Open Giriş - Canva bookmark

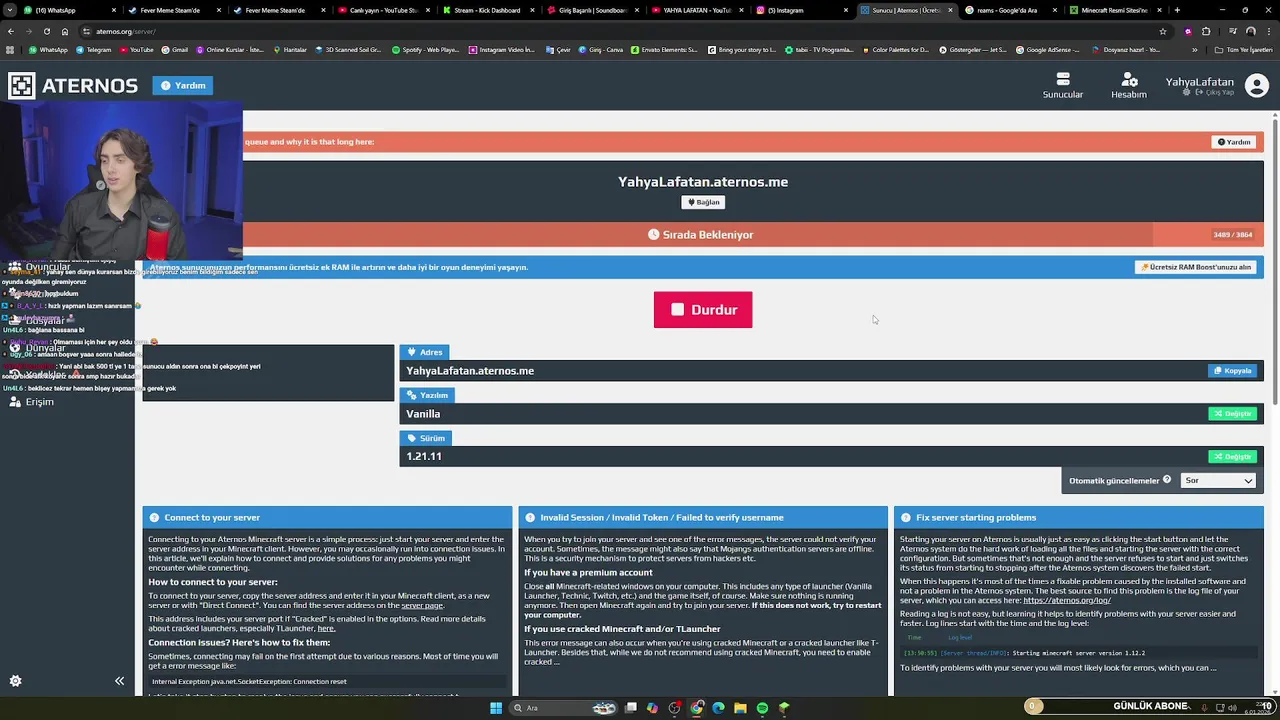point(600,49)
